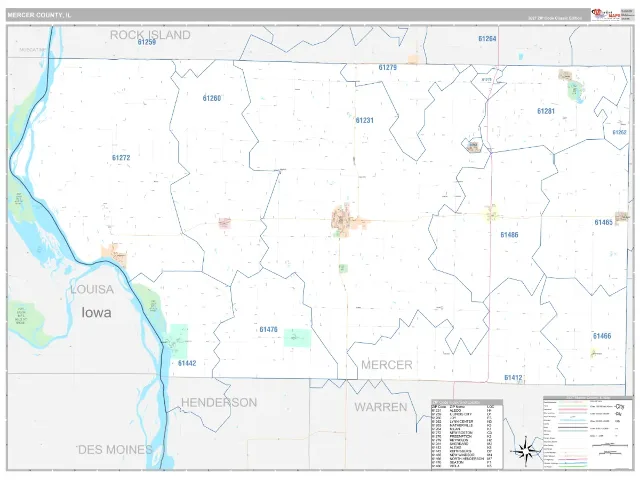
Task: Click the ROCK ISLAND county label
Action: coord(150,35)
